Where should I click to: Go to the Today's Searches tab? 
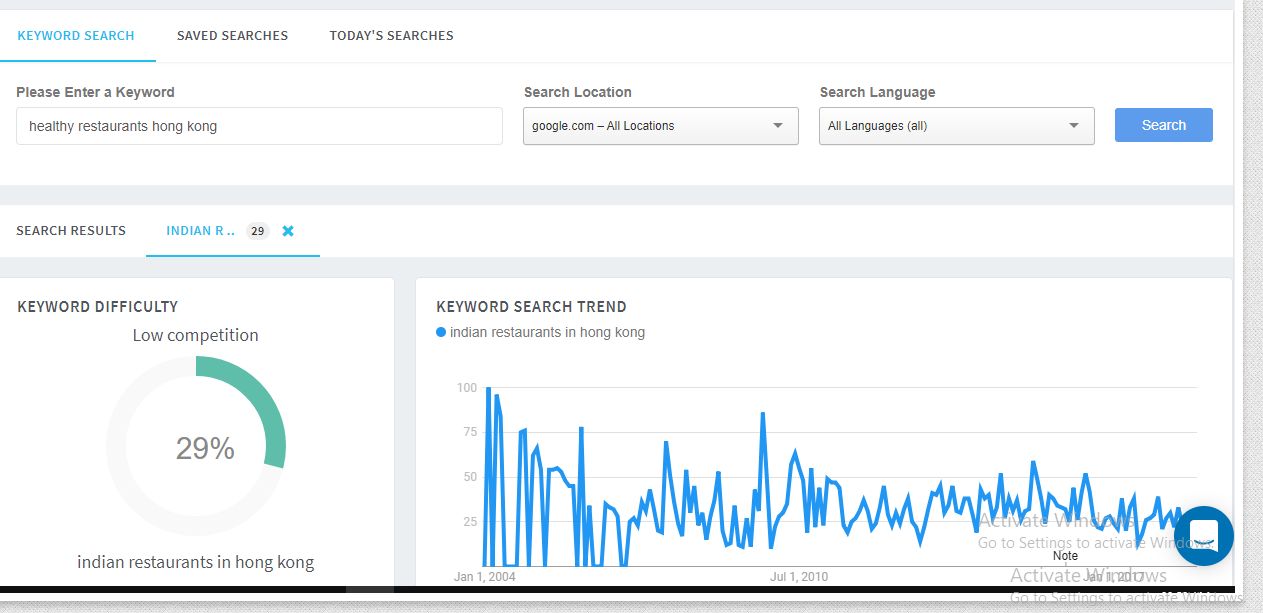pos(391,36)
